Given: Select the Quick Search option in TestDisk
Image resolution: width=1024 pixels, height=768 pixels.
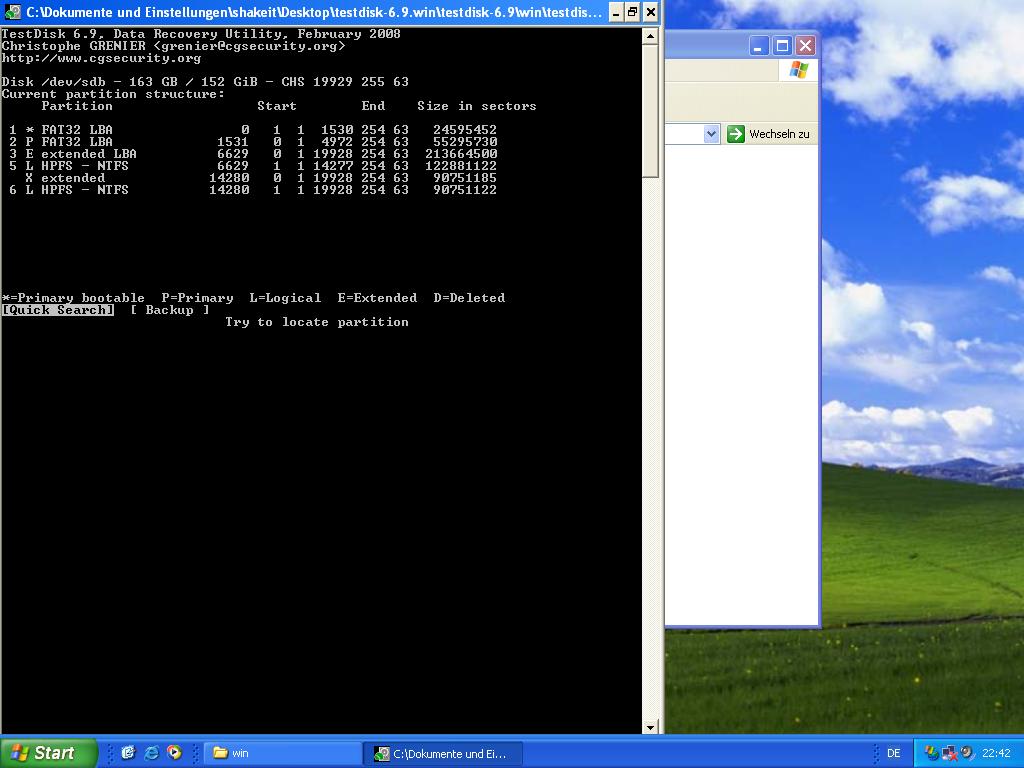Looking at the screenshot, I should (57, 310).
